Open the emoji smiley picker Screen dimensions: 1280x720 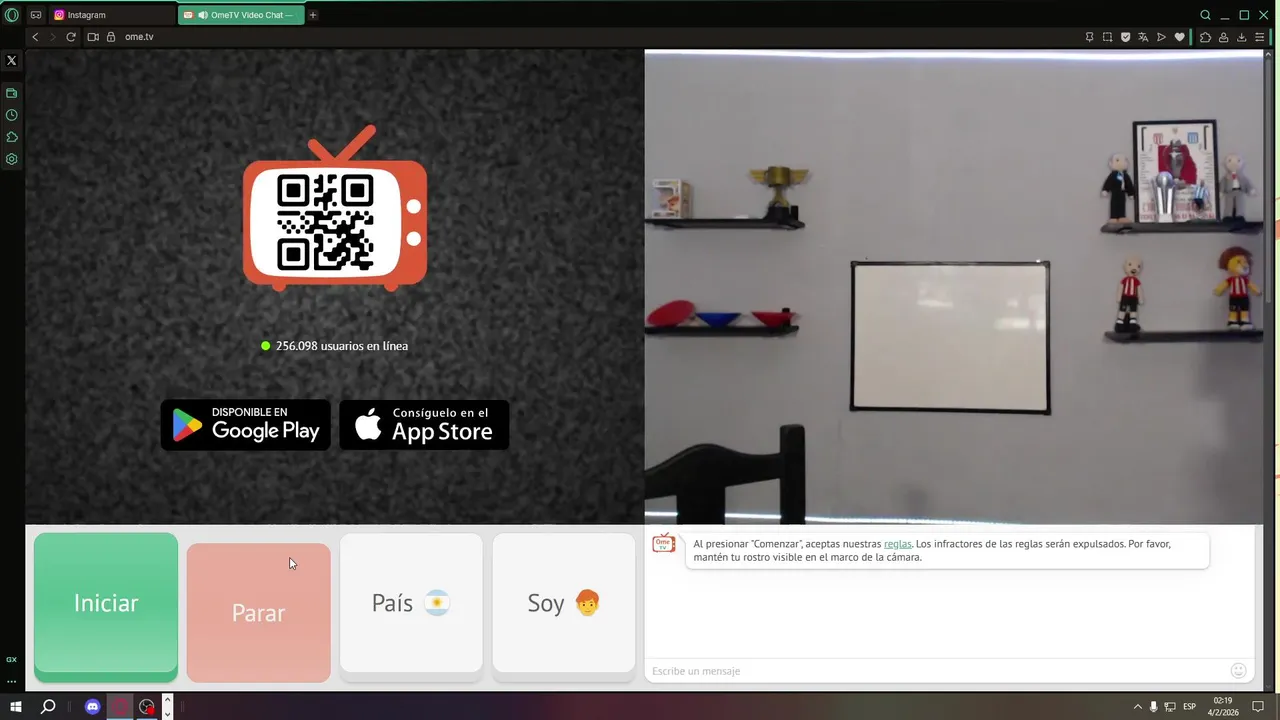coord(1238,671)
